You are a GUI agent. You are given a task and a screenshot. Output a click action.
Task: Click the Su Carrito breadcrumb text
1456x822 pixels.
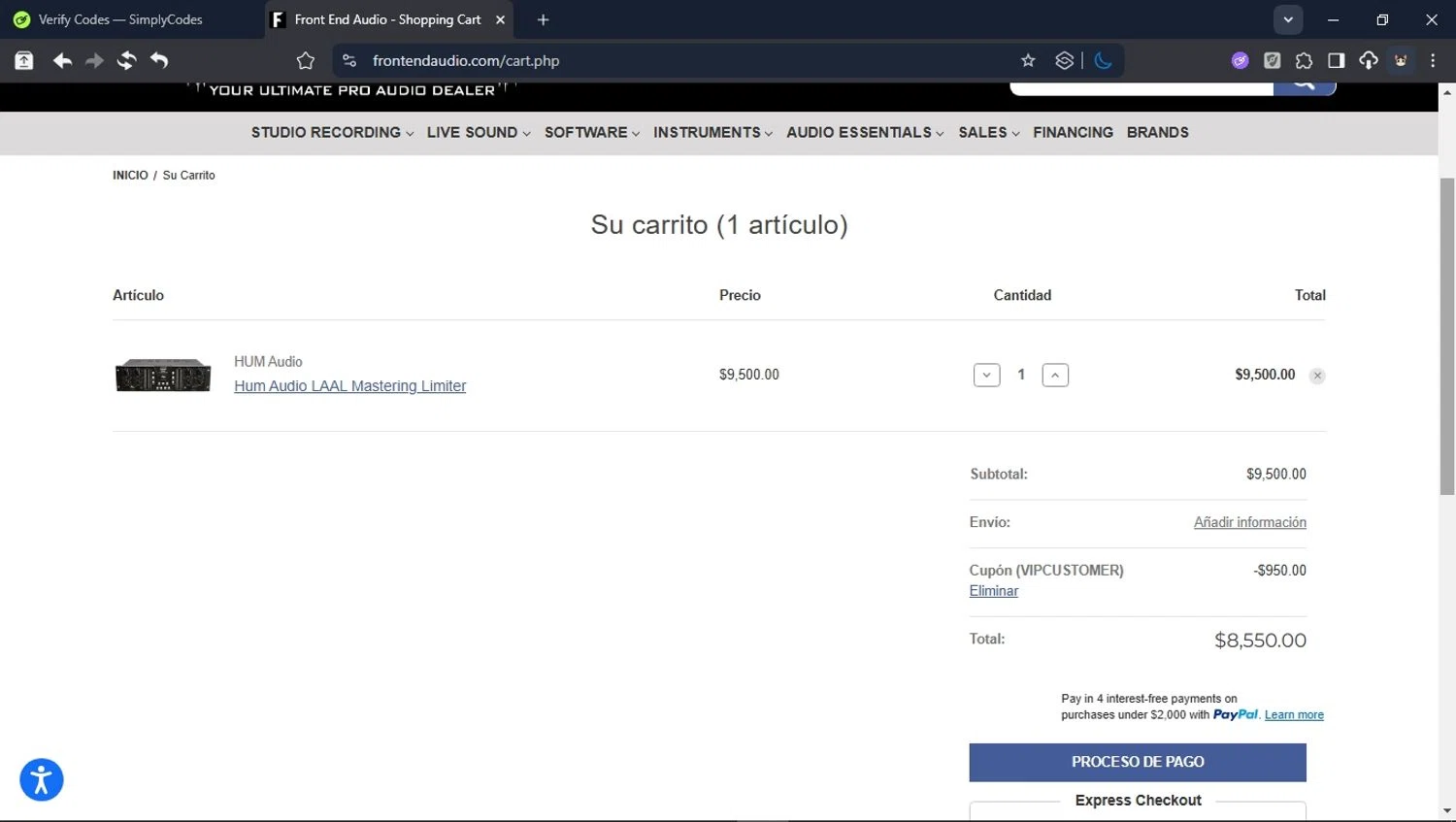click(189, 175)
